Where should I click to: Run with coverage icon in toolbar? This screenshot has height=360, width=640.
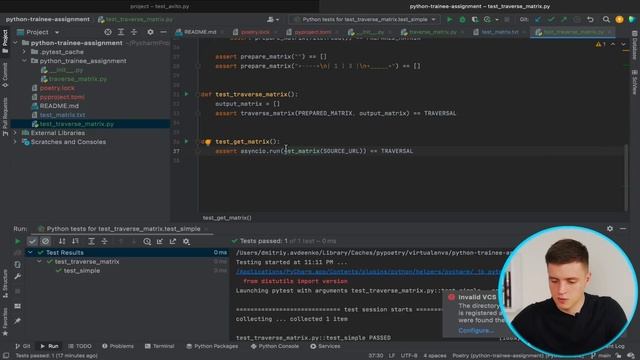[x=475, y=19]
